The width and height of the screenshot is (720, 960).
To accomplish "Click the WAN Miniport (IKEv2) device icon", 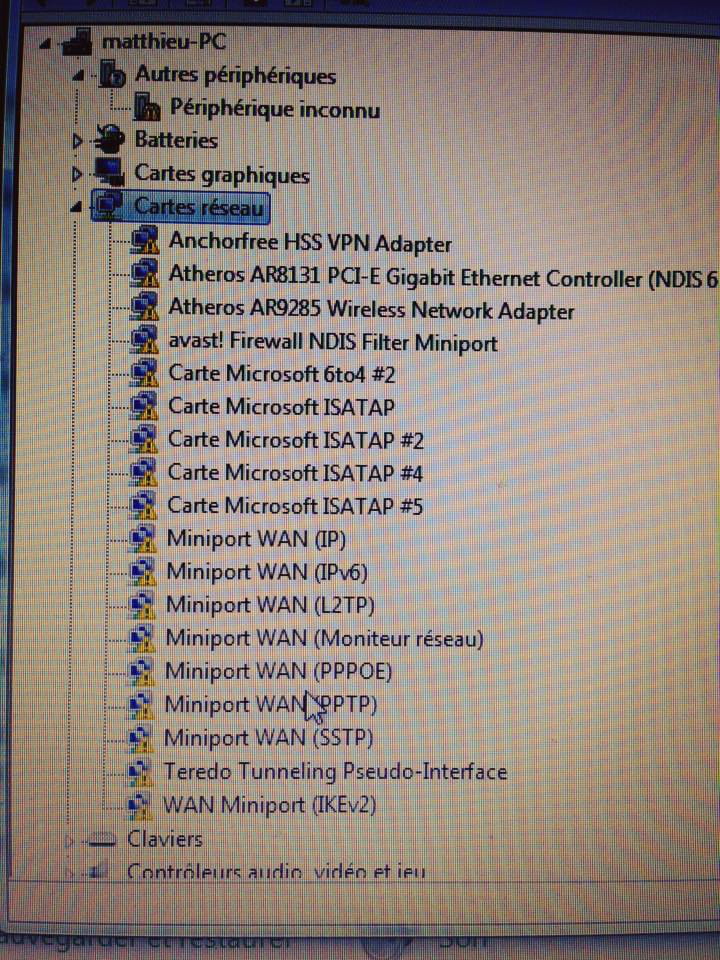I will click(x=140, y=805).
